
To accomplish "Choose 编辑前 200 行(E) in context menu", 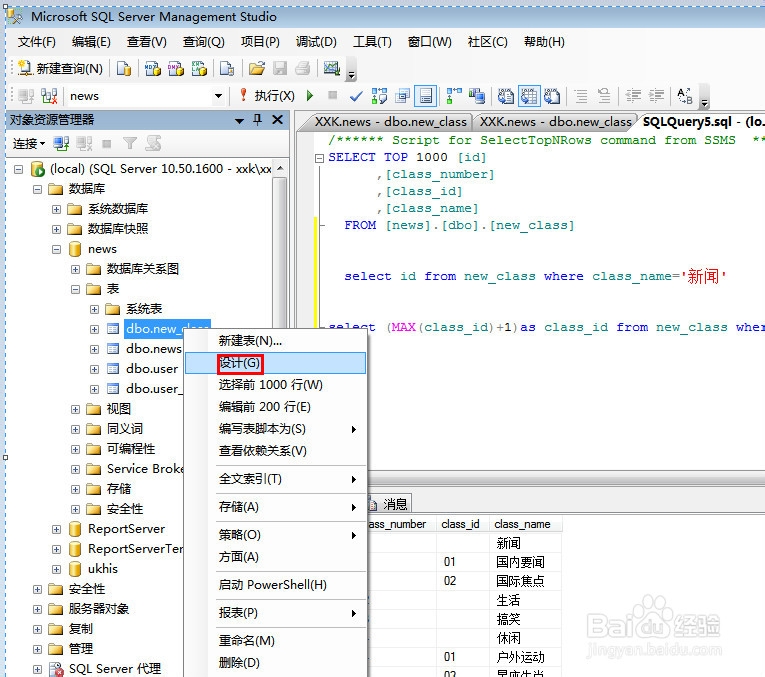I will pyautogui.click(x=275, y=407).
